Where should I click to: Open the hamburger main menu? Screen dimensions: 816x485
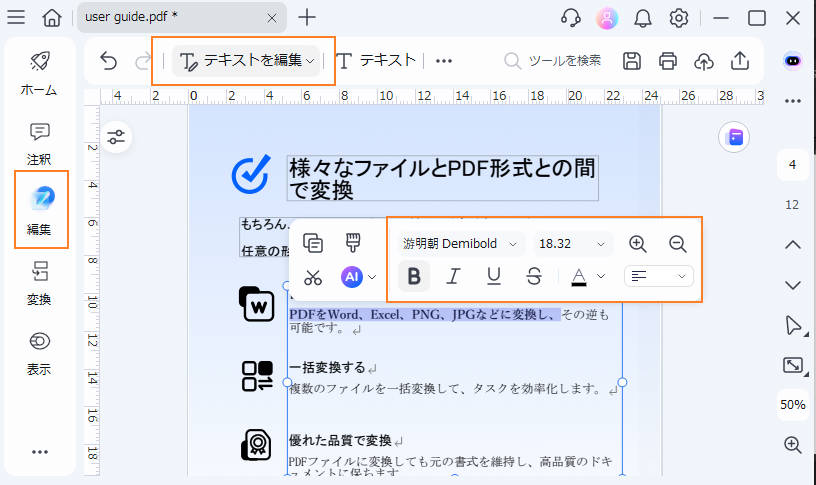(x=16, y=18)
